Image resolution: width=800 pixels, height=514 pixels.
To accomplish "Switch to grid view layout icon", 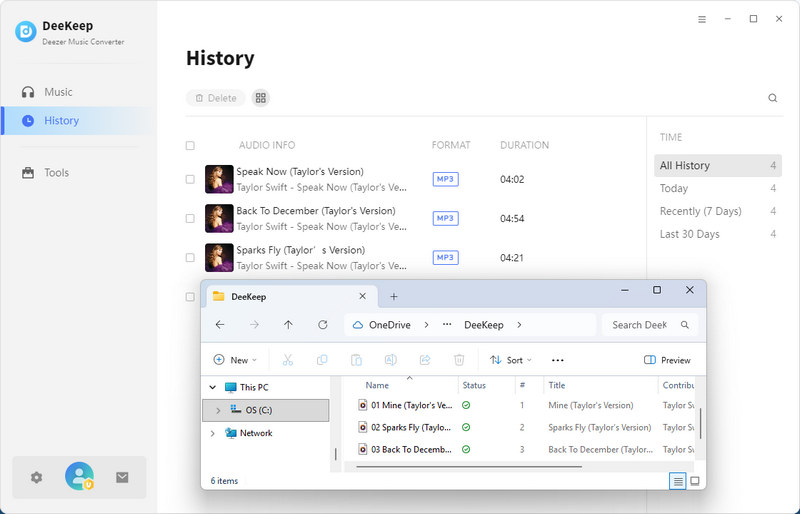I will tap(260, 98).
